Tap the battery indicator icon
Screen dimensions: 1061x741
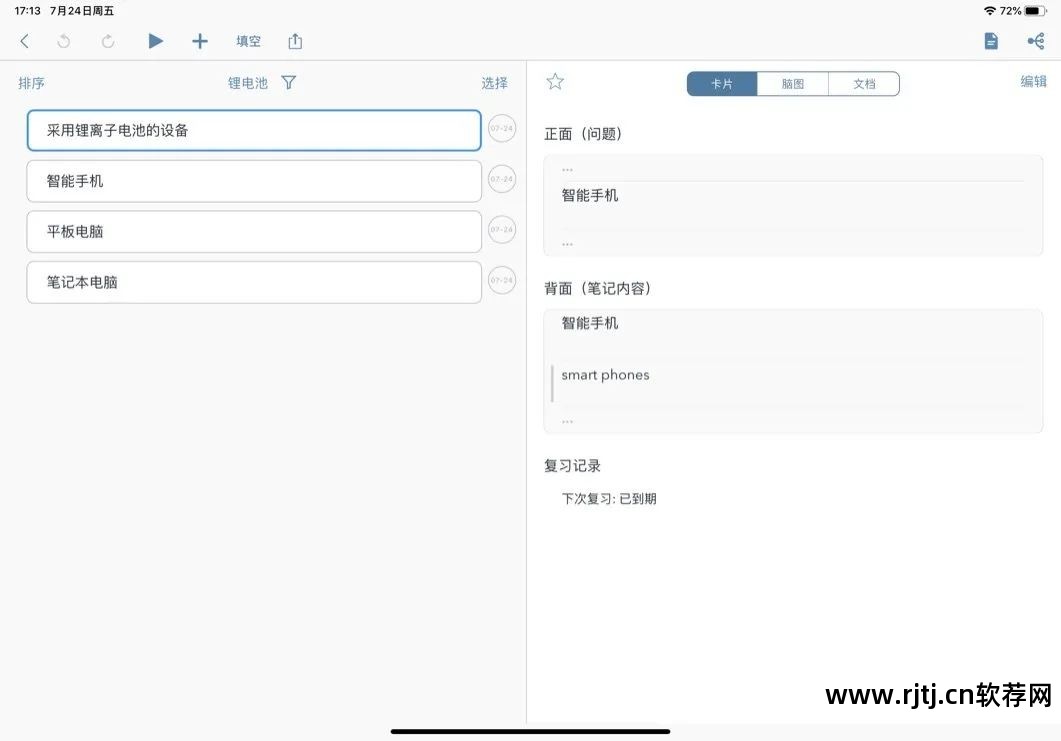[1035, 11]
